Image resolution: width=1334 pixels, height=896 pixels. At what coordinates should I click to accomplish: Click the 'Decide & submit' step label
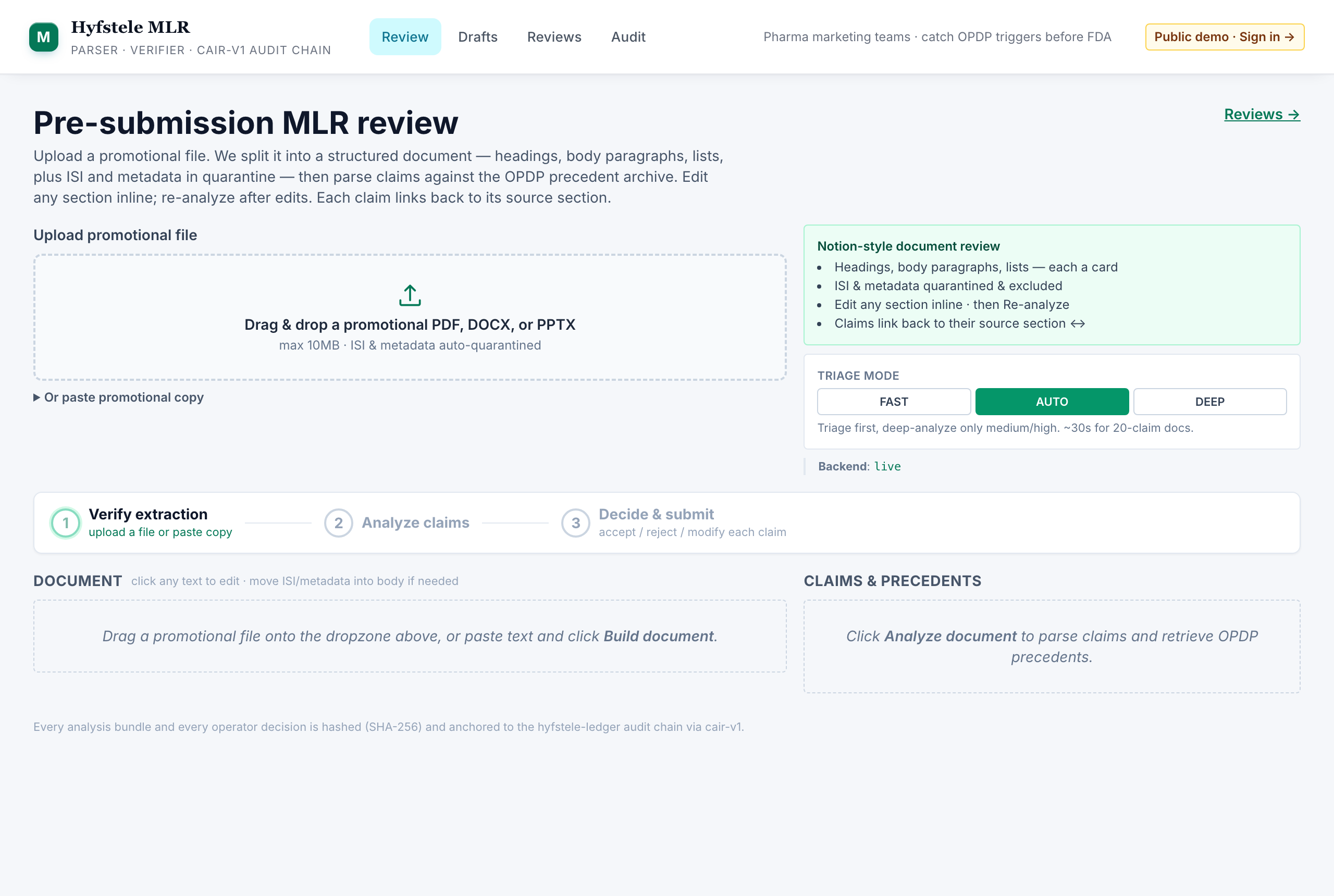click(x=656, y=514)
